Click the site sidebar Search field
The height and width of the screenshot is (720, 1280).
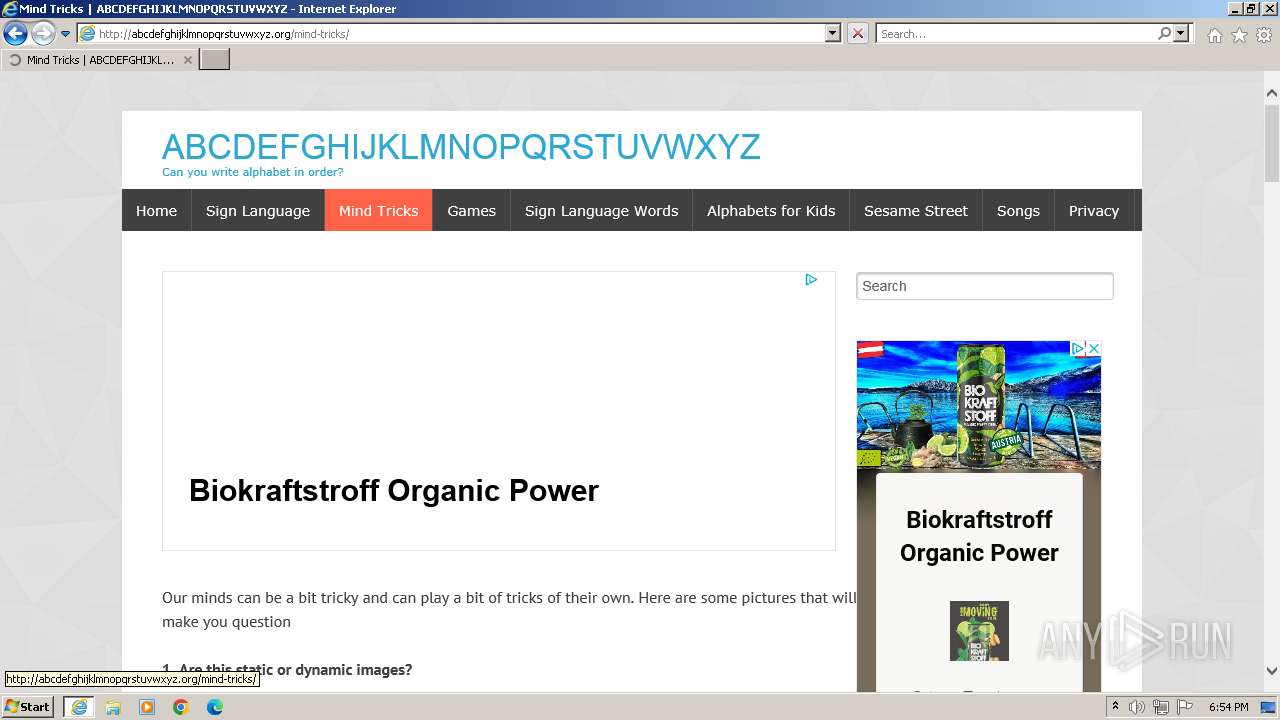(x=985, y=286)
